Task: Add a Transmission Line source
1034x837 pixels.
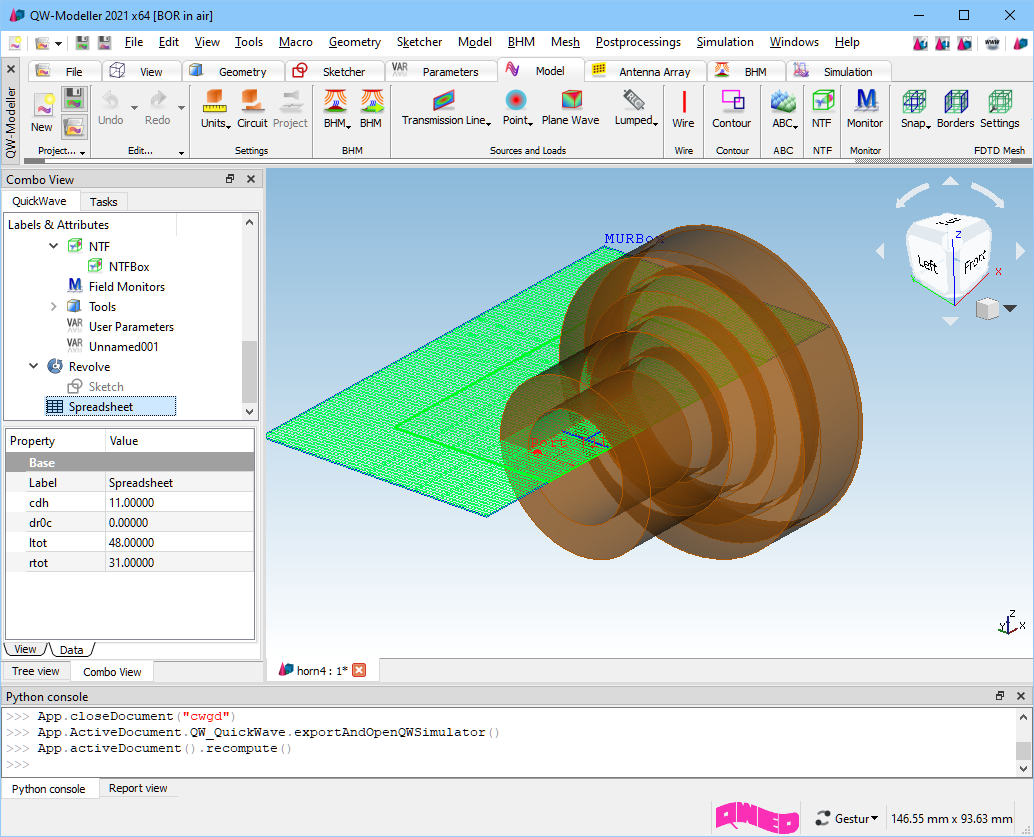Action: click(446, 108)
